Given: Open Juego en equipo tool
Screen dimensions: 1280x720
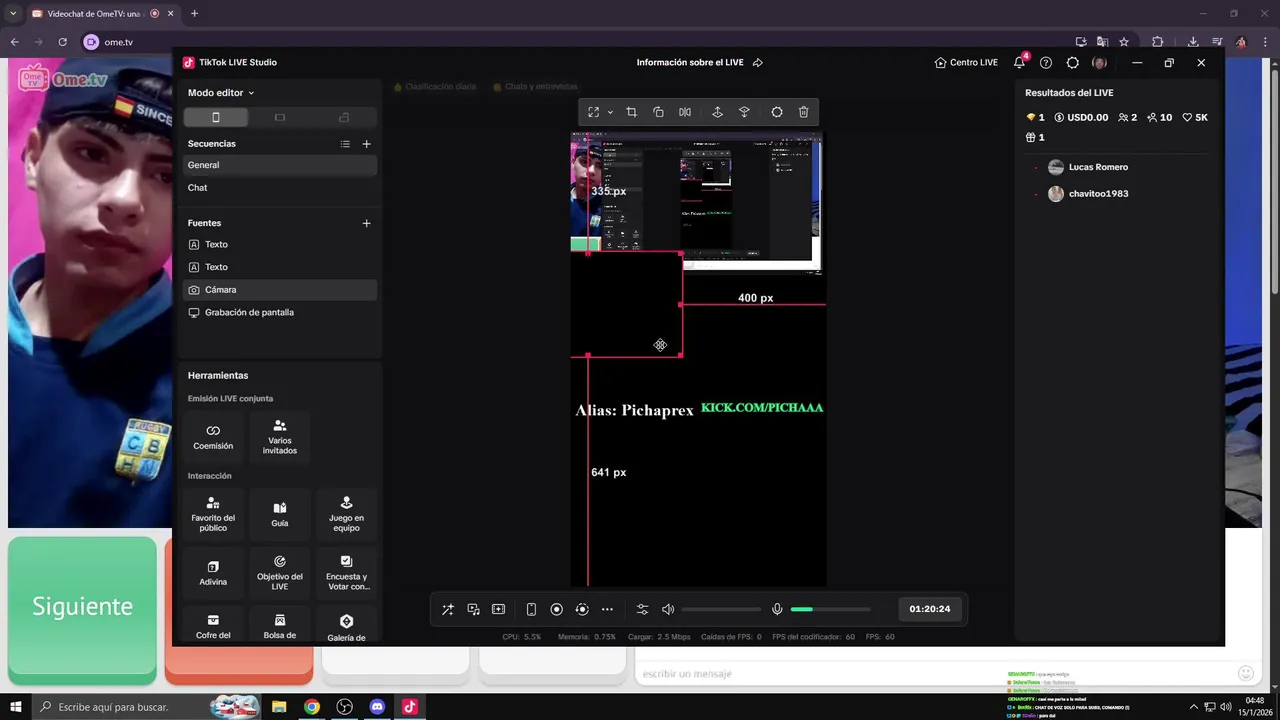Looking at the screenshot, I should click(x=346, y=514).
